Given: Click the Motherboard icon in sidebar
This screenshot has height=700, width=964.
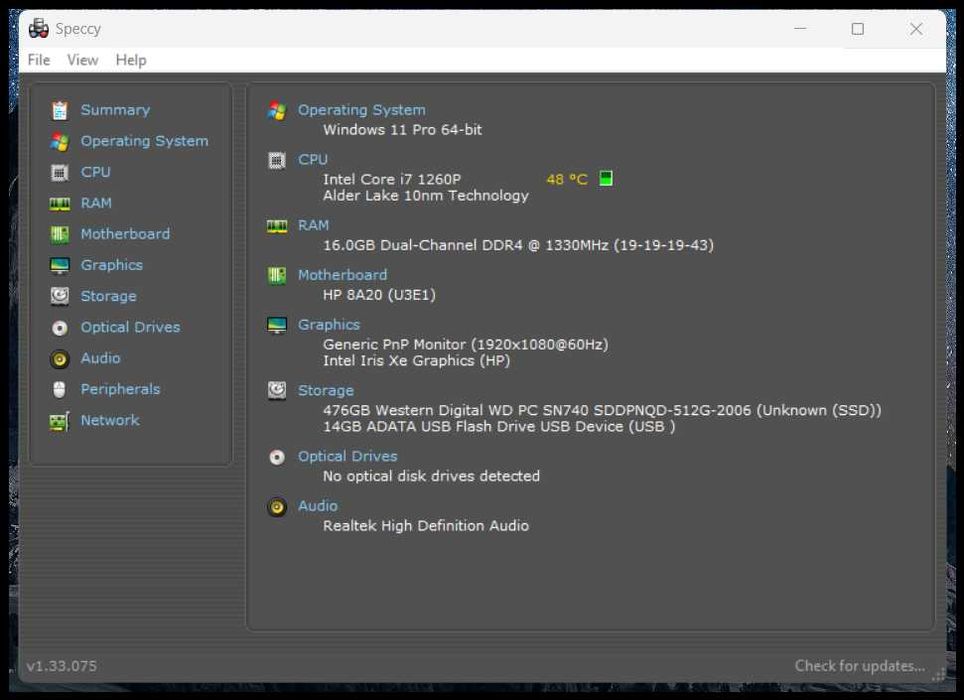Looking at the screenshot, I should click(60, 235).
